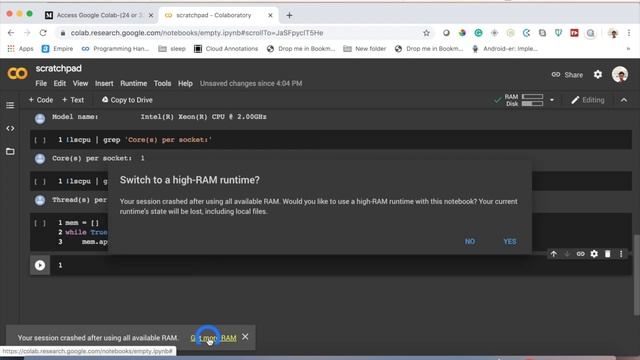Click the notebook vertical scrollbar

[x=637, y=274]
